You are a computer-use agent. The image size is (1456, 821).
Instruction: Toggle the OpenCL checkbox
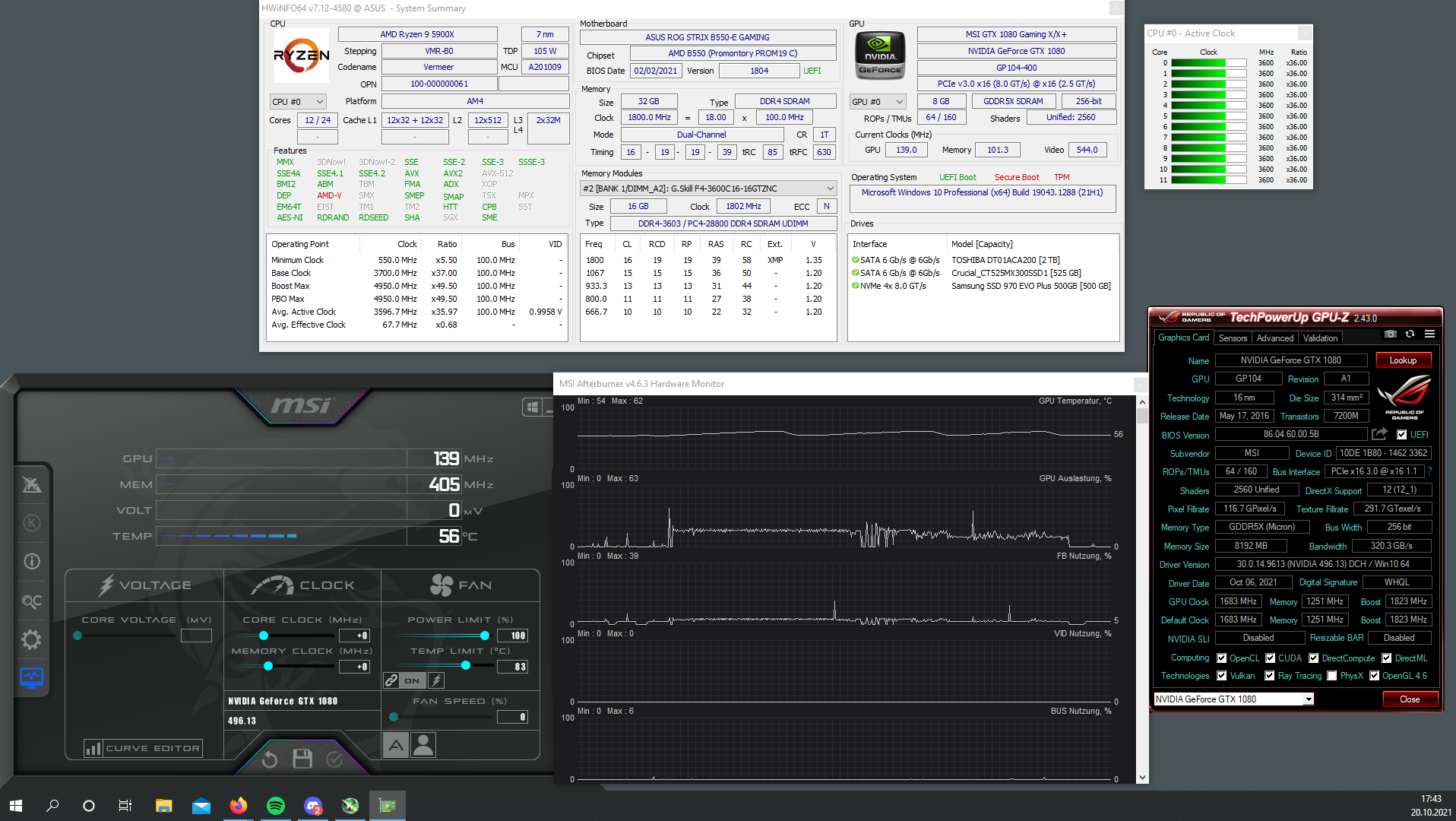tap(1221, 658)
